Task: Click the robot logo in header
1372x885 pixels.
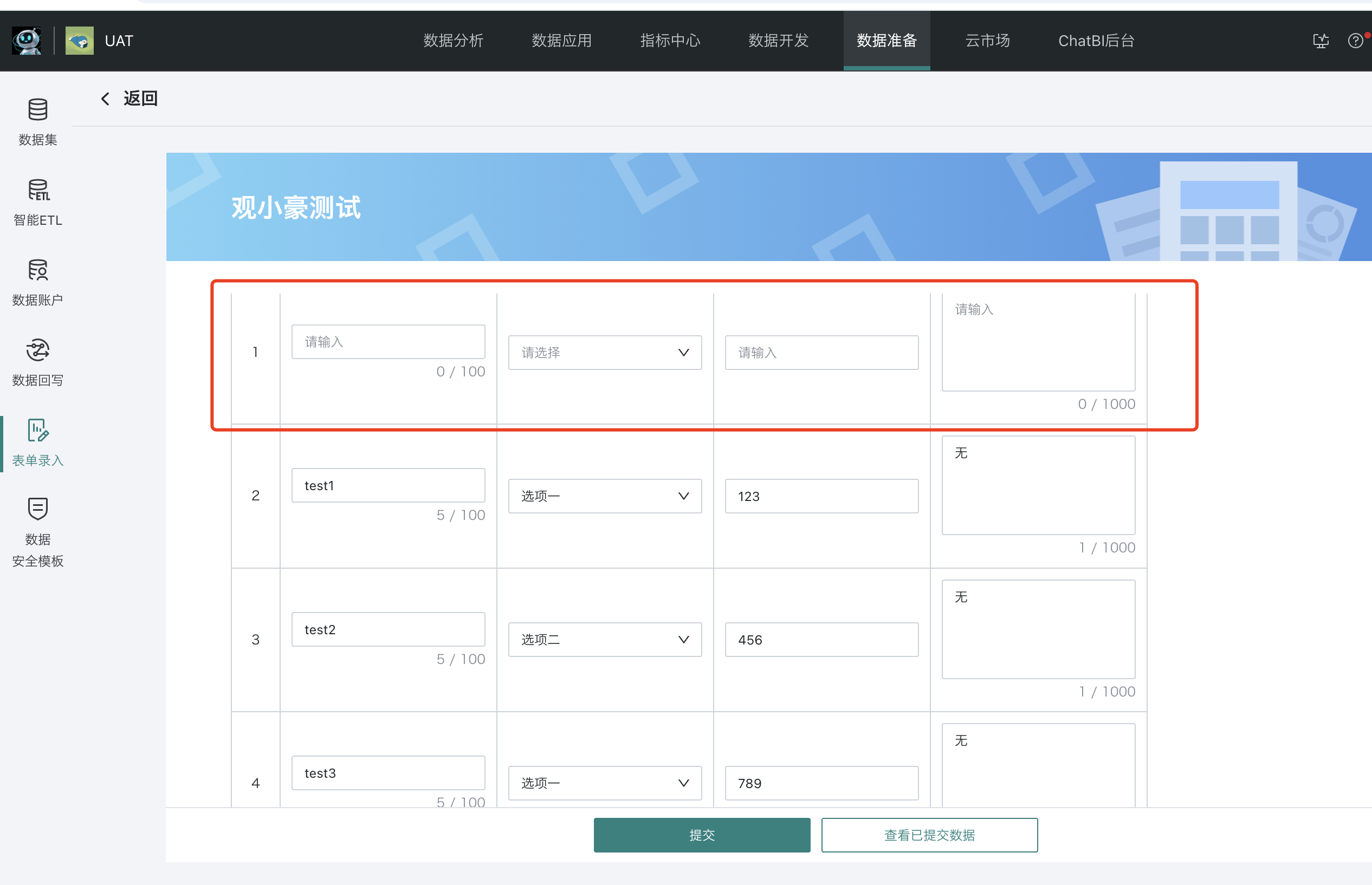Action: [x=27, y=41]
